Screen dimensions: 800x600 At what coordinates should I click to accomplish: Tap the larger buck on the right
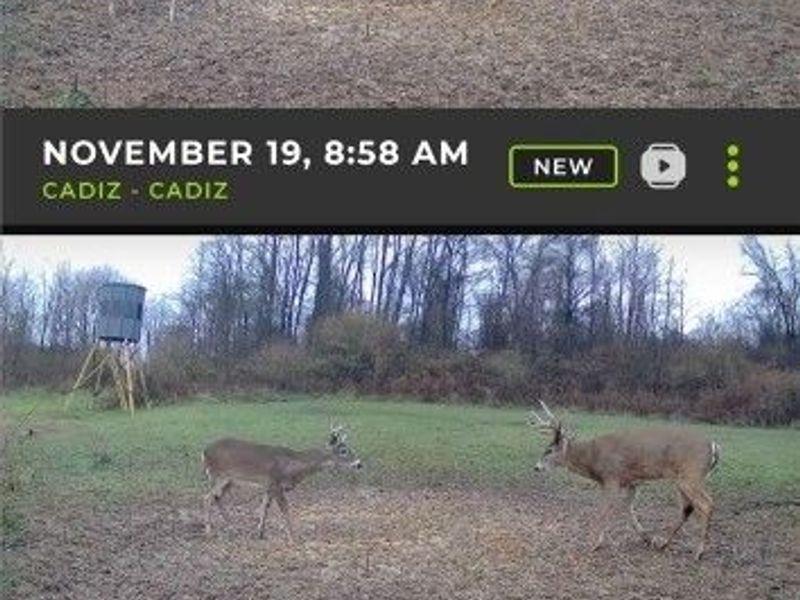pos(627,474)
